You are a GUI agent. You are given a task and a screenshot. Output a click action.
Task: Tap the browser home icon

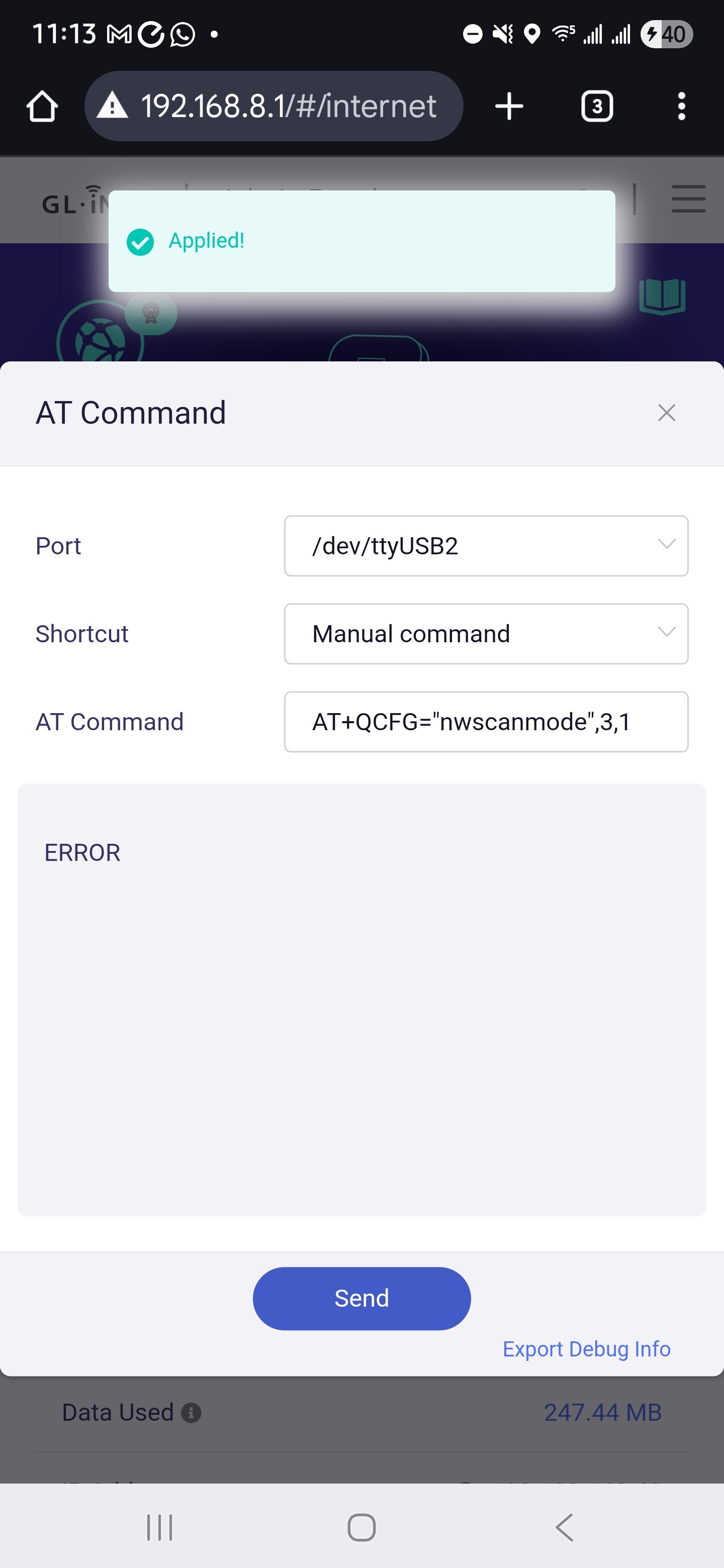pos(42,107)
